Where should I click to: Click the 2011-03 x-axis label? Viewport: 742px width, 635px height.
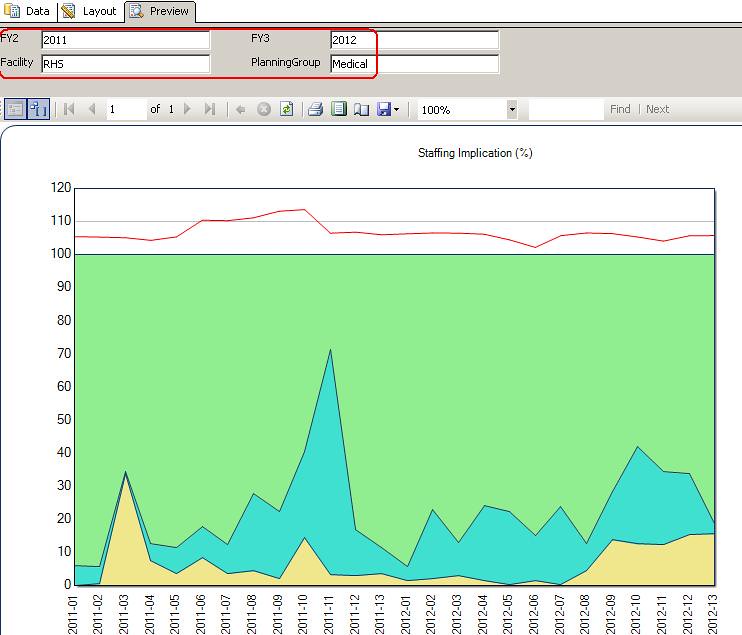pos(124,614)
